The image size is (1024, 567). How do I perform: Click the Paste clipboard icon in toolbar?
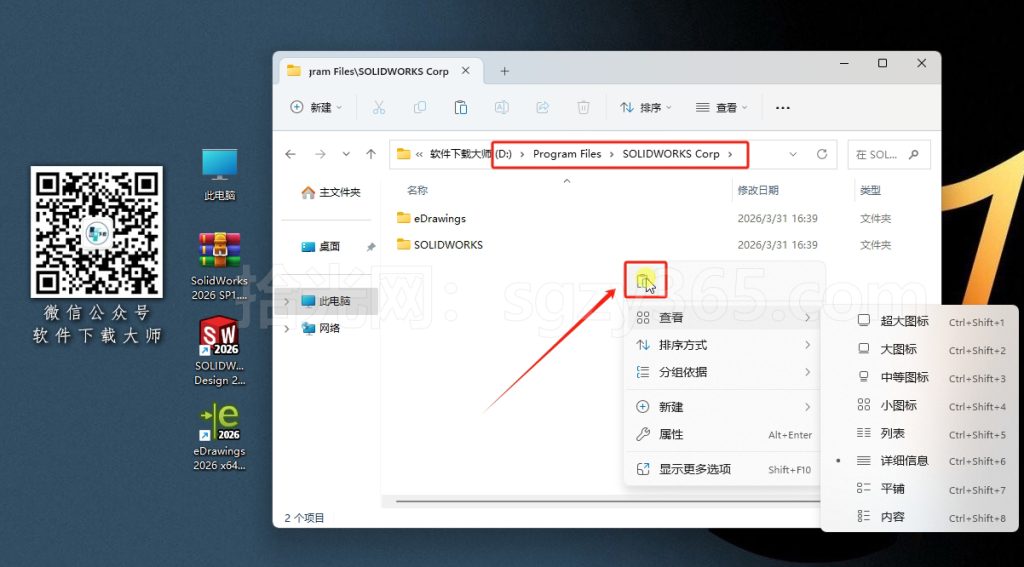(x=460, y=108)
